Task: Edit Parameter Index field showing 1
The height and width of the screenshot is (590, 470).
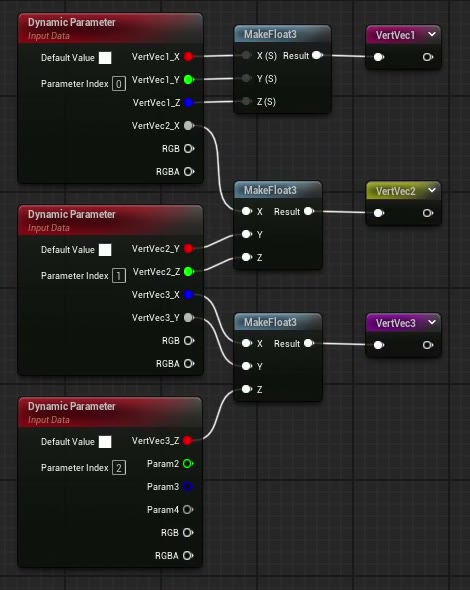Action: (119, 276)
